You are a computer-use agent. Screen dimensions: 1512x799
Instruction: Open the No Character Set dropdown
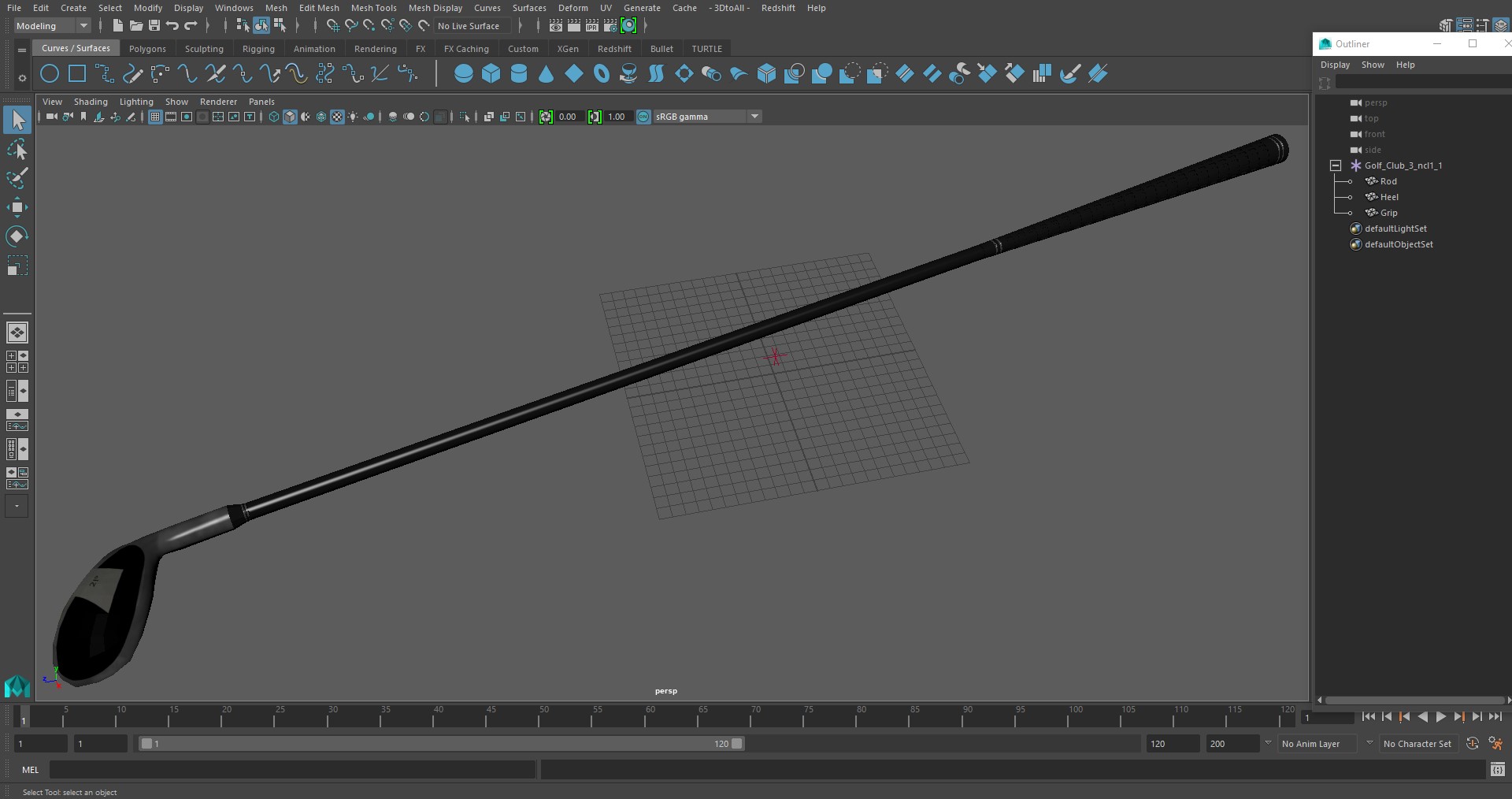(x=1417, y=744)
